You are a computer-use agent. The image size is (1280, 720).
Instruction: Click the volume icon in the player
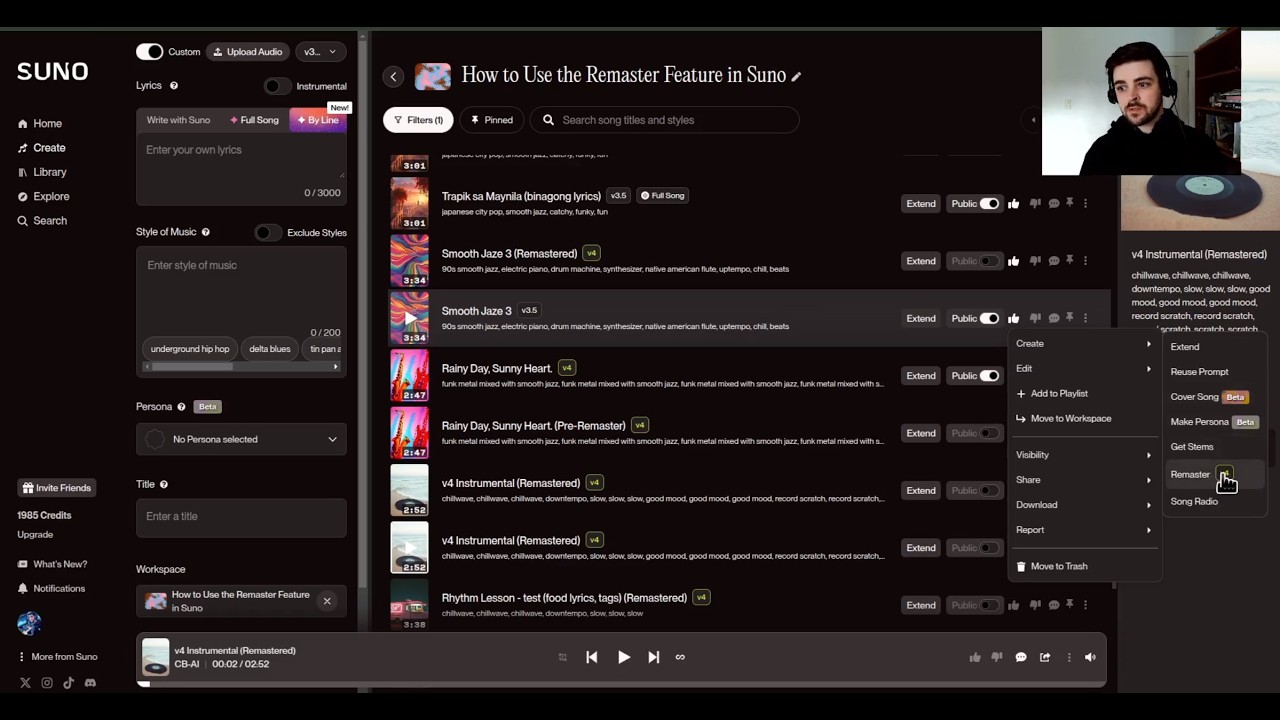1090,657
